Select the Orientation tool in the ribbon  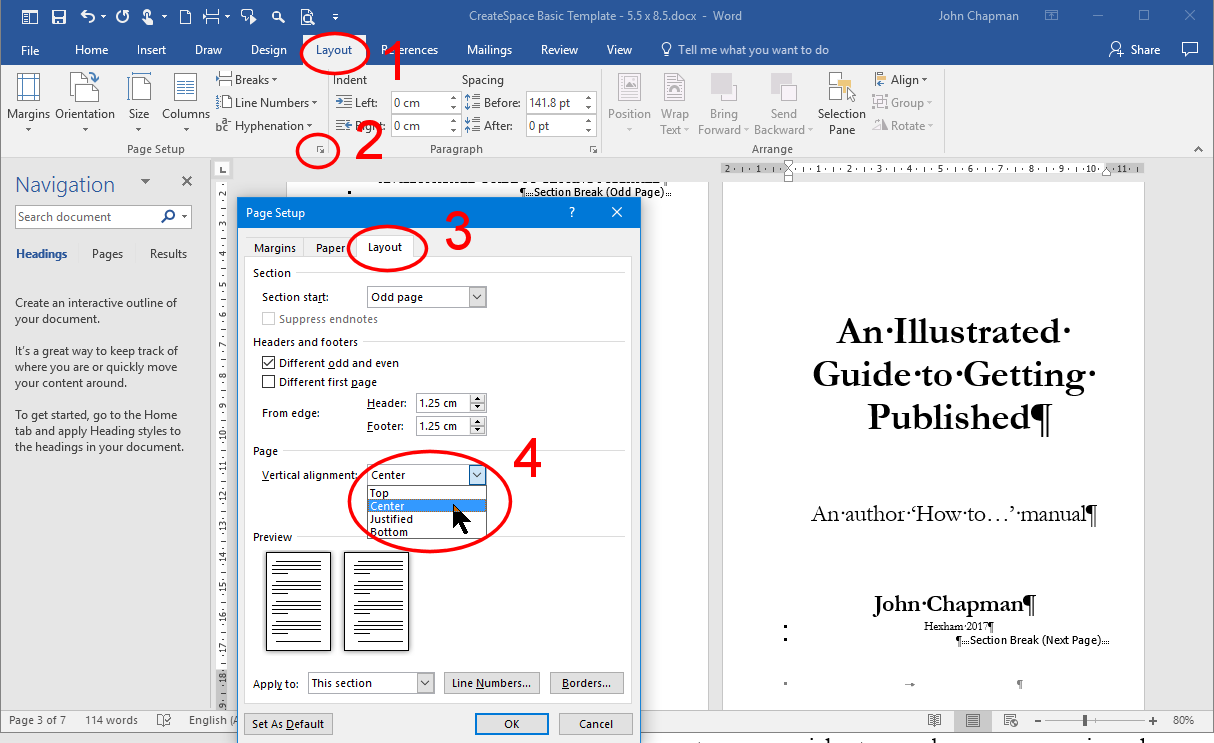click(85, 100)
